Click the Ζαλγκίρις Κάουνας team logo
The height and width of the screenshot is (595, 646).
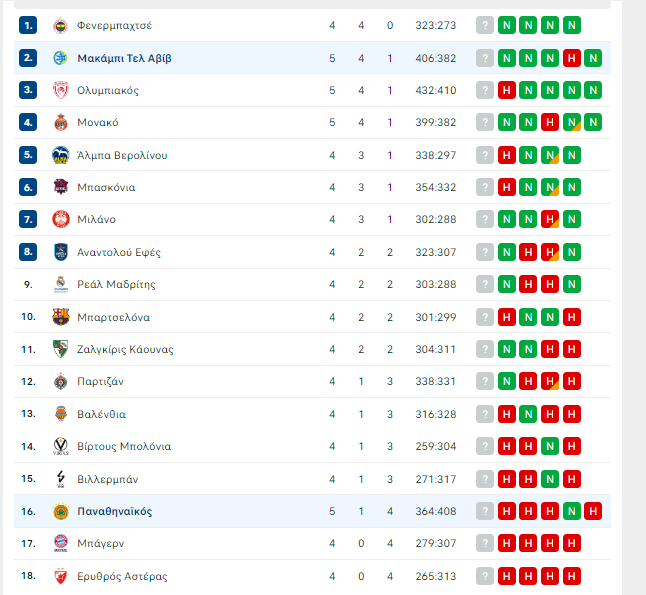pos(60,349)
